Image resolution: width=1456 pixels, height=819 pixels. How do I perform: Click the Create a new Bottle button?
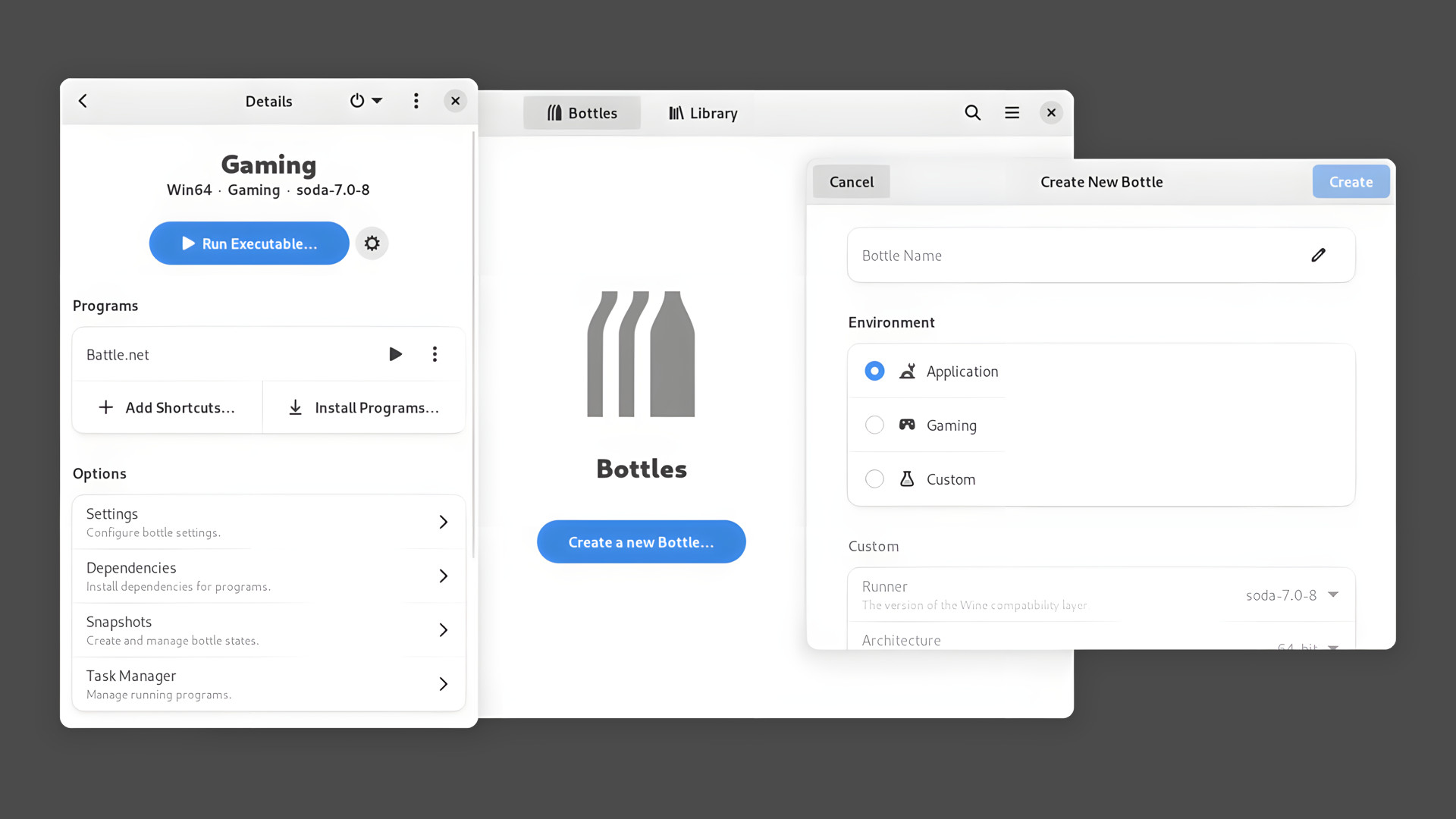tap(641, 541)
